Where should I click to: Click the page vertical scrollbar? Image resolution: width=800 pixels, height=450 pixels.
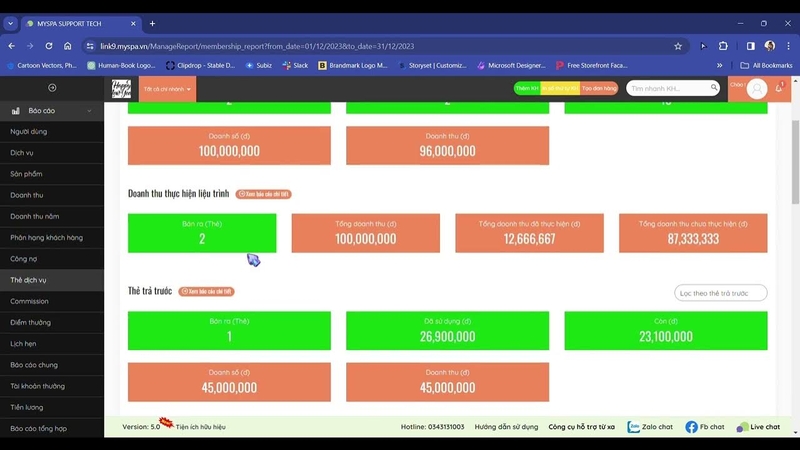pos(795,162)
